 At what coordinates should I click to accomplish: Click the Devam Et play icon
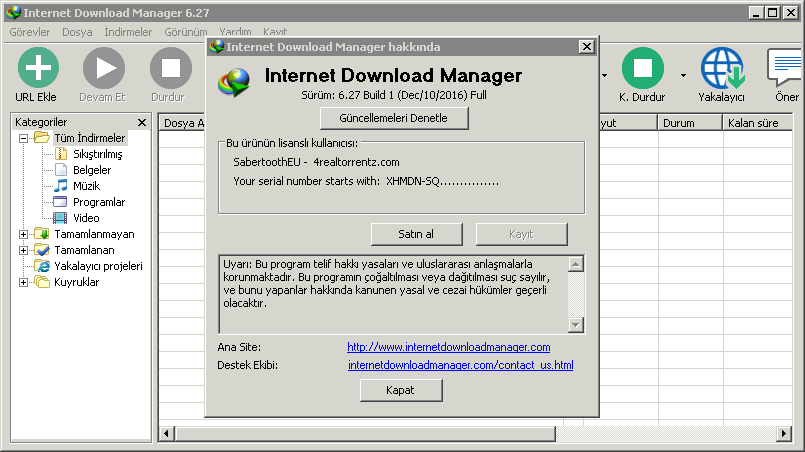point(104,68)
